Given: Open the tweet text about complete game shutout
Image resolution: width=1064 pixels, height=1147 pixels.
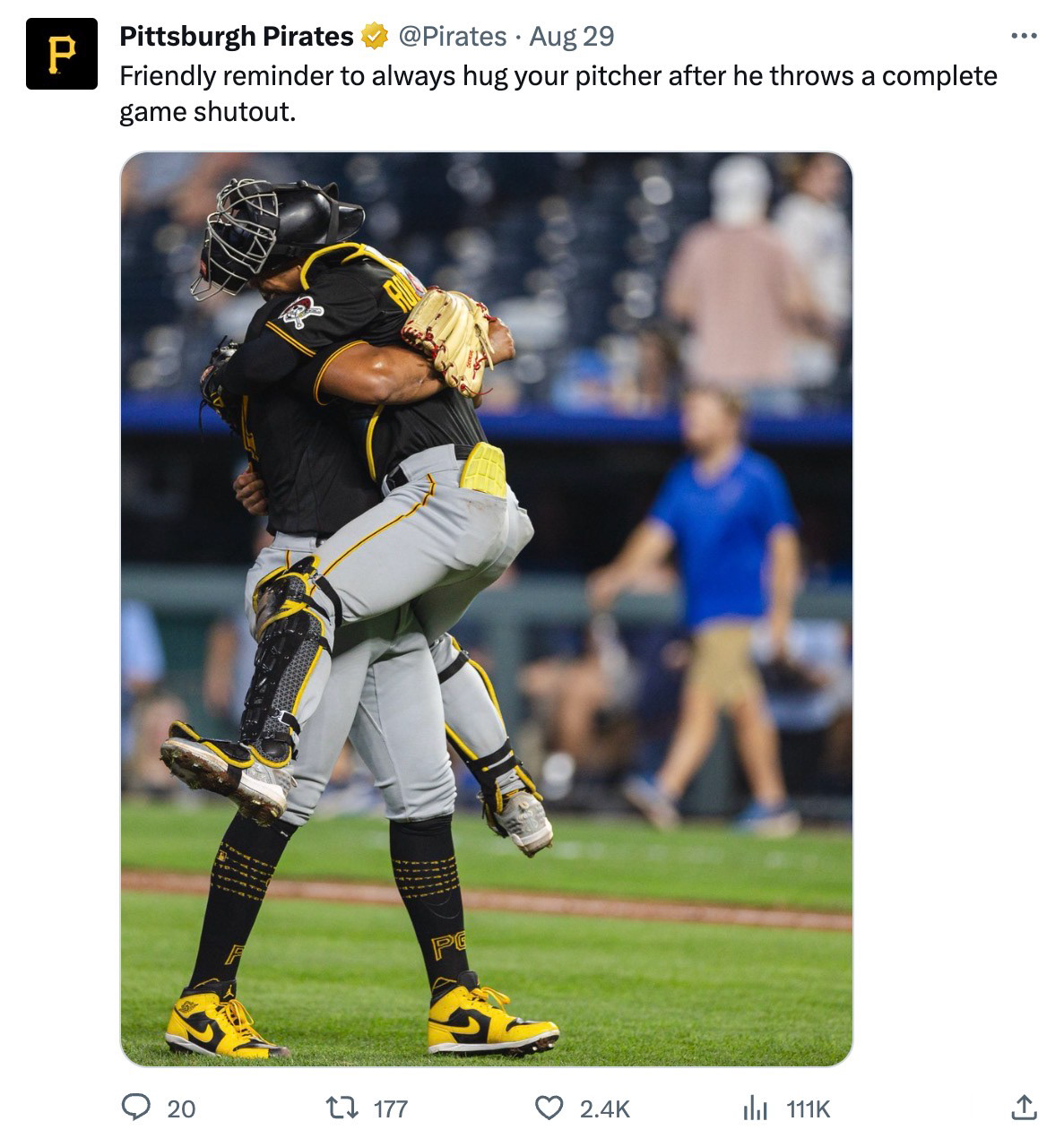Looking at the screenshot, I should click(558, 94).
